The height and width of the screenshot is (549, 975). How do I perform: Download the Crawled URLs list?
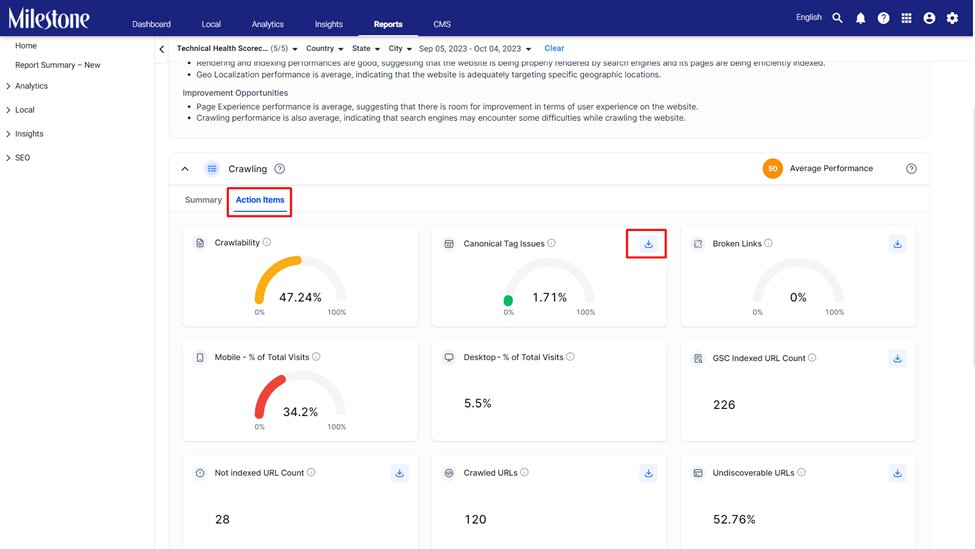click(x=648, y=473)
